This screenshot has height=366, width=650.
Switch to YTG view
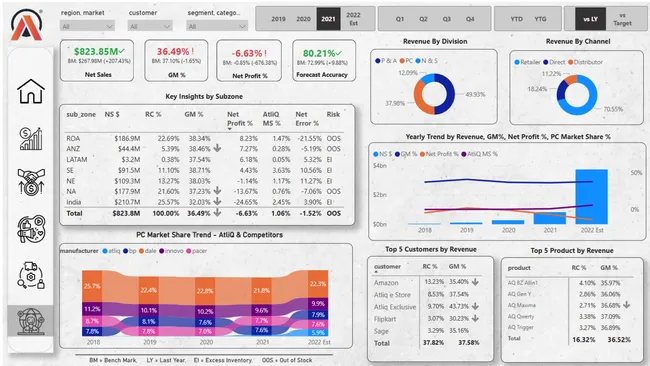[x=540, y=19]
